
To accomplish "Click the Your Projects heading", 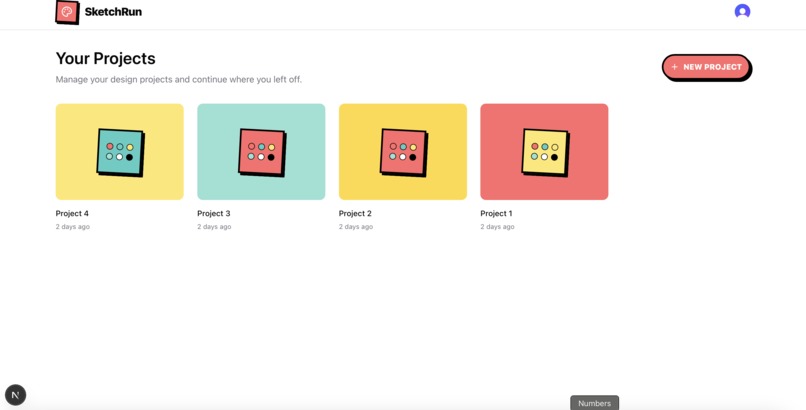I will 105,59.
